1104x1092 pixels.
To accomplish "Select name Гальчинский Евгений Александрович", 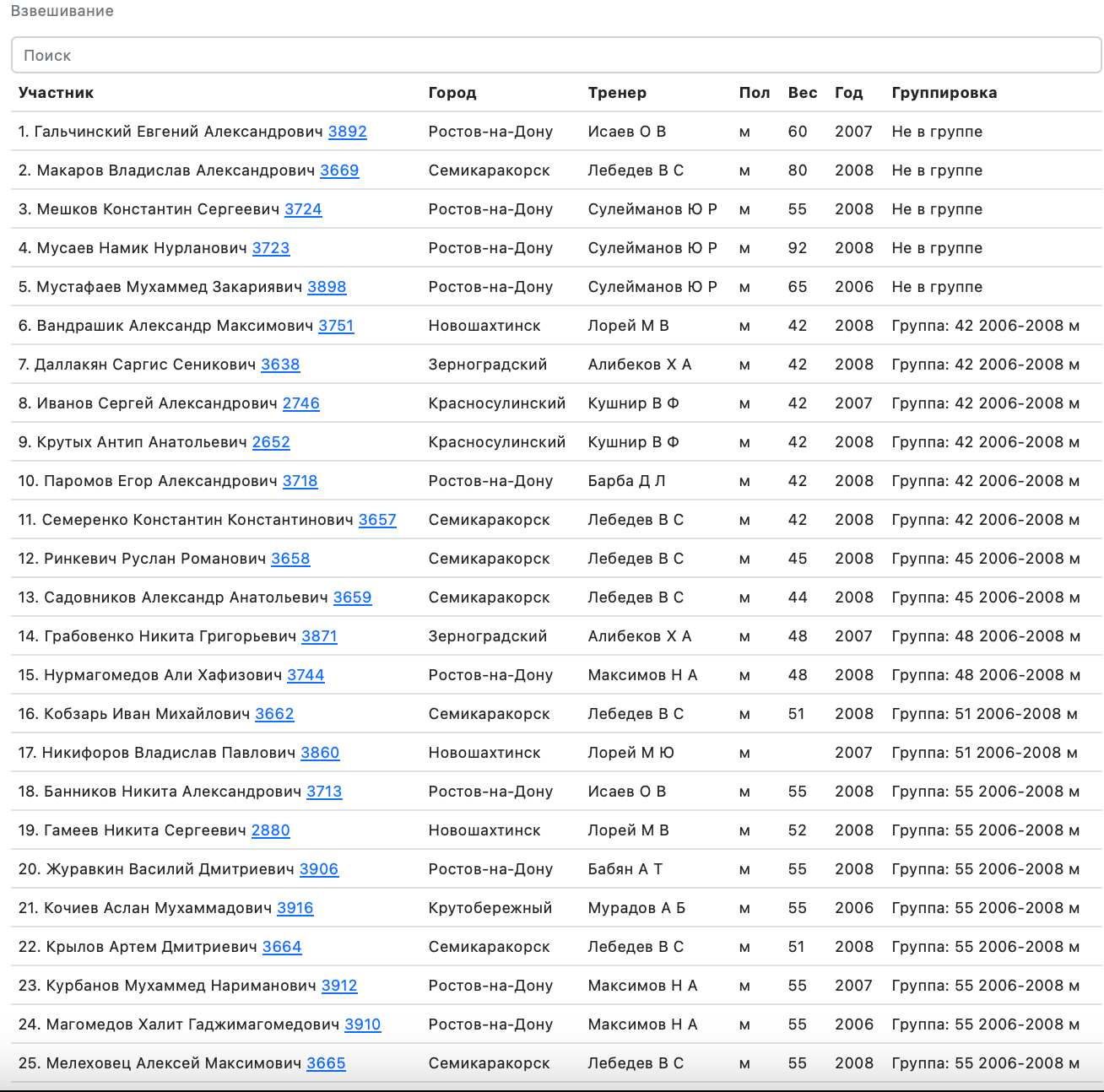I will pos(178,132).
